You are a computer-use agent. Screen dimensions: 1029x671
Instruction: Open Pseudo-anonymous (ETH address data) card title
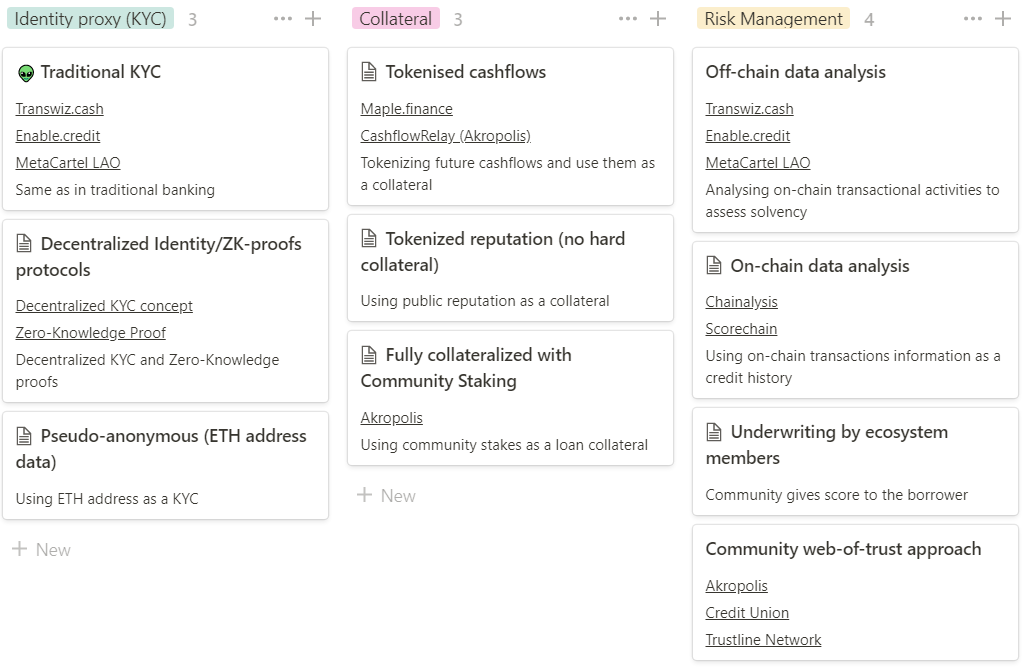pos(161,448)
